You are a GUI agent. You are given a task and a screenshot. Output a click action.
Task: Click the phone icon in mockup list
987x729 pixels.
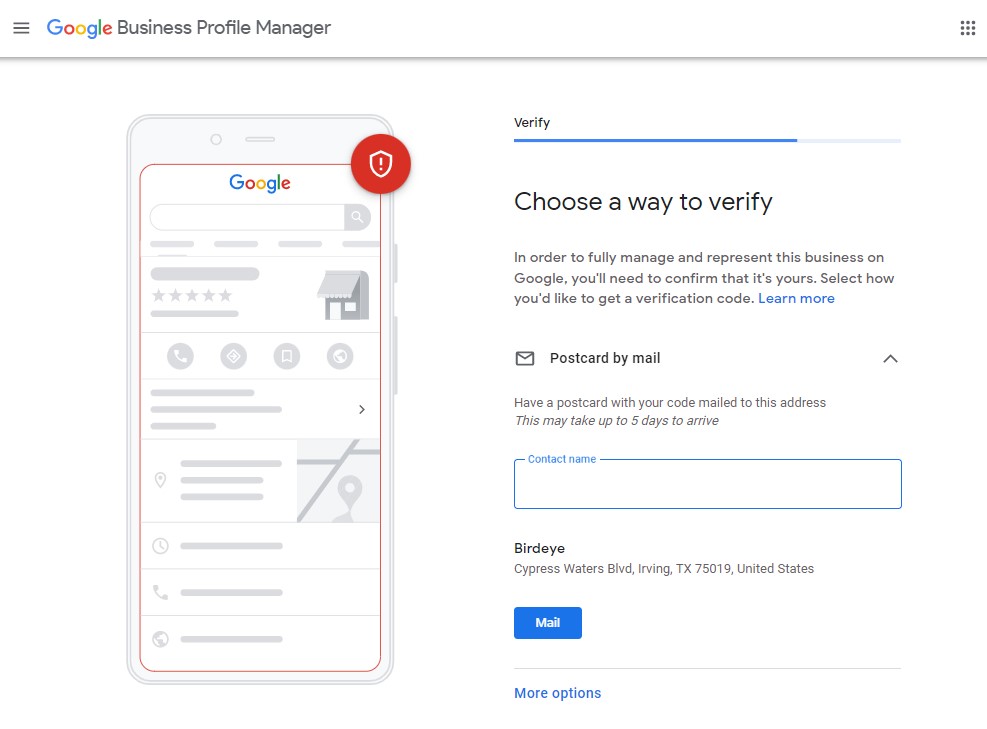(x=161, y=592)
